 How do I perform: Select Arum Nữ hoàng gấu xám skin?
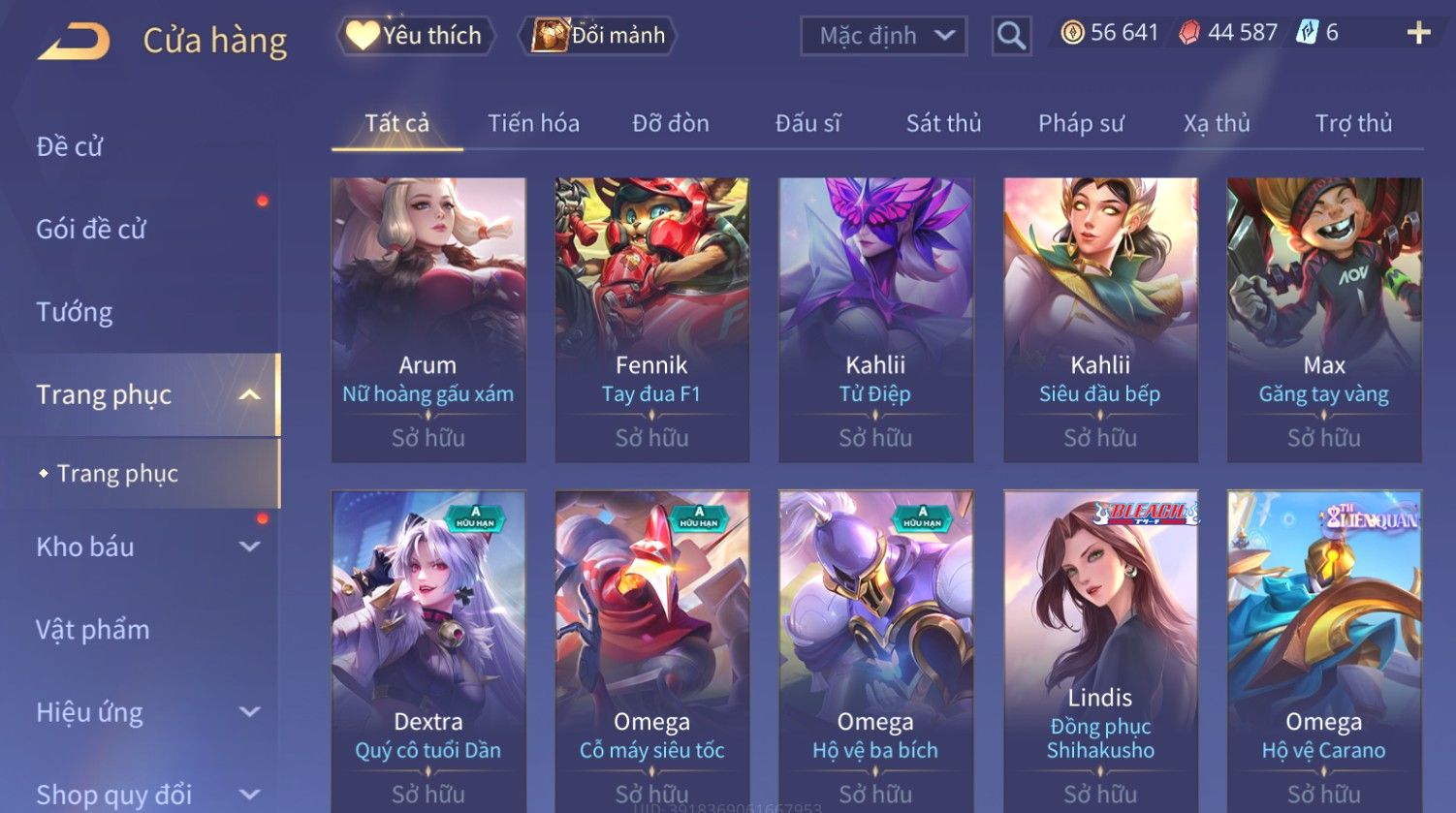tap(428, 320)
